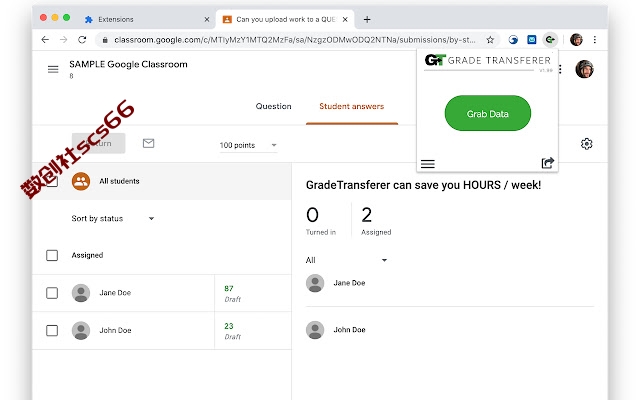Screen dimensions: 640x400
Task: Close the Classroom browser tab
Action: (345, 19)
